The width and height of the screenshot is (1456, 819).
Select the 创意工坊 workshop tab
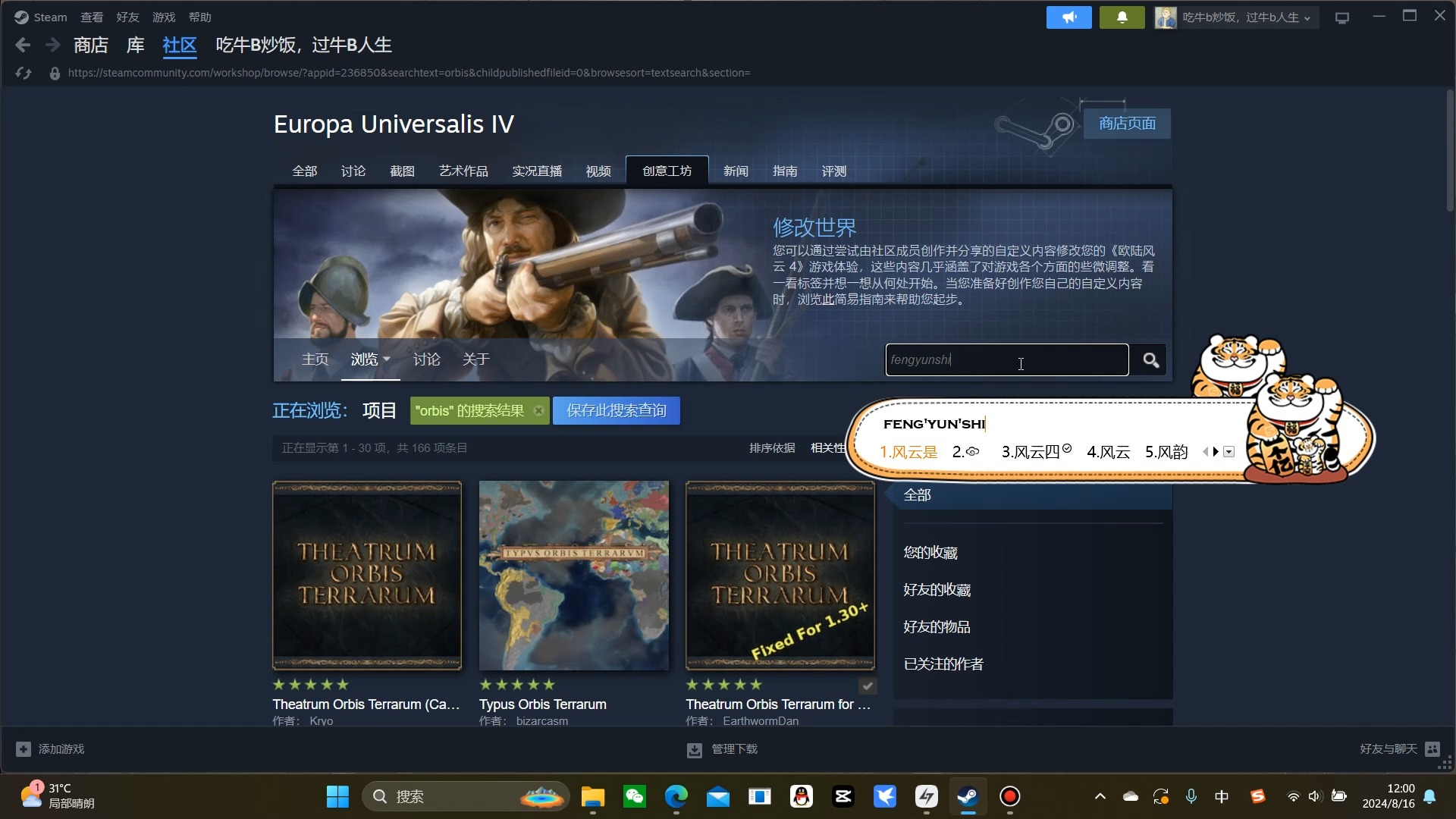click(x=667, y=171)
